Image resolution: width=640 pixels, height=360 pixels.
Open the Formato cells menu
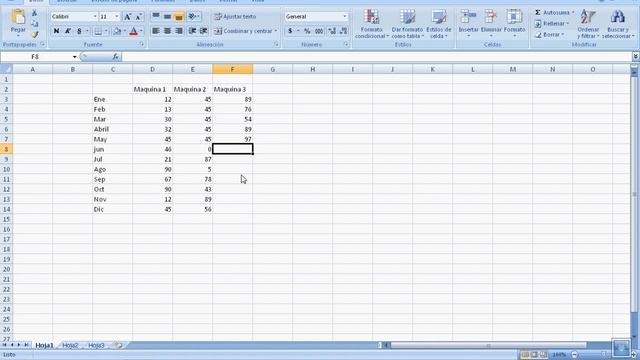coord(514,24)
